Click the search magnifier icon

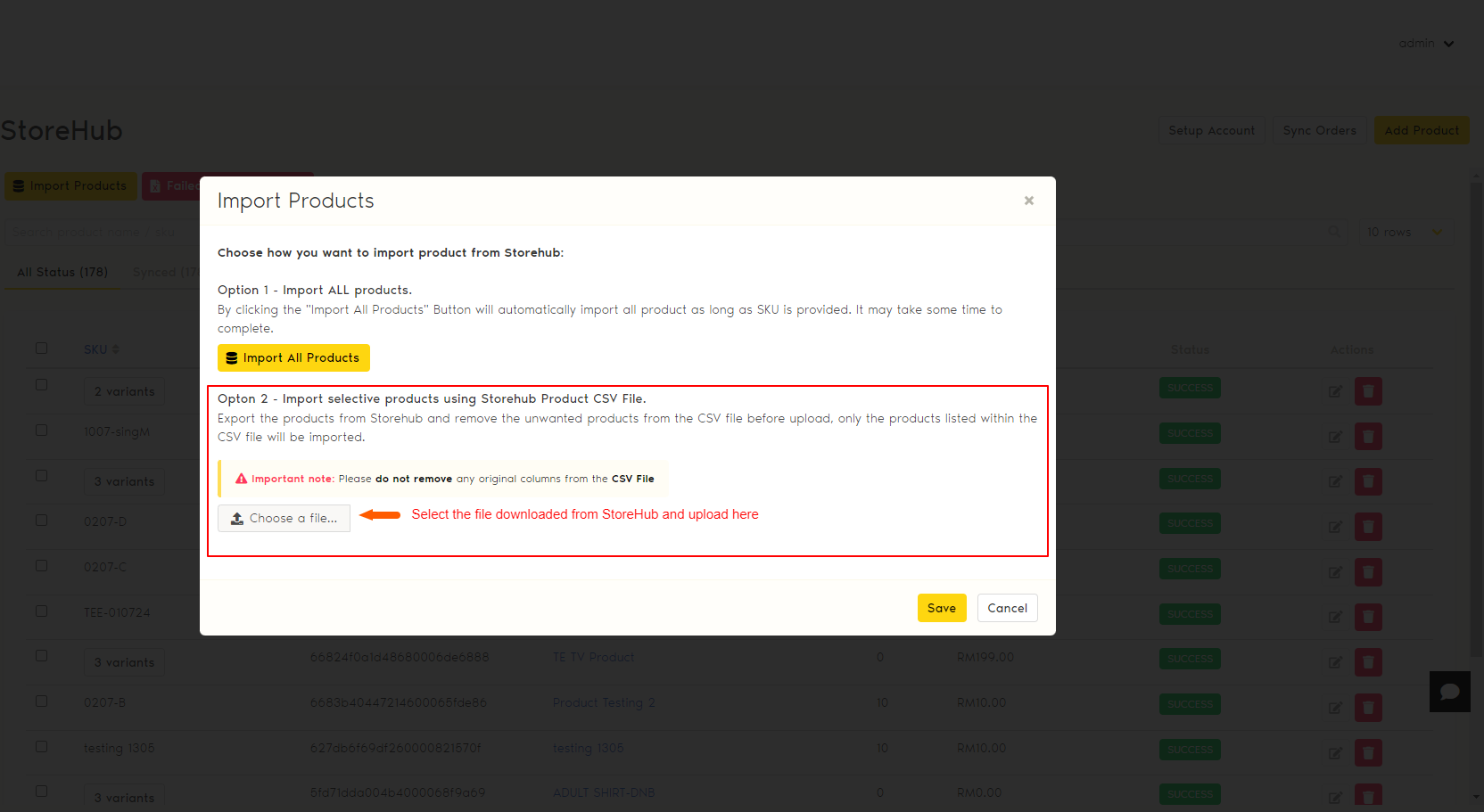coord(1334,232)
